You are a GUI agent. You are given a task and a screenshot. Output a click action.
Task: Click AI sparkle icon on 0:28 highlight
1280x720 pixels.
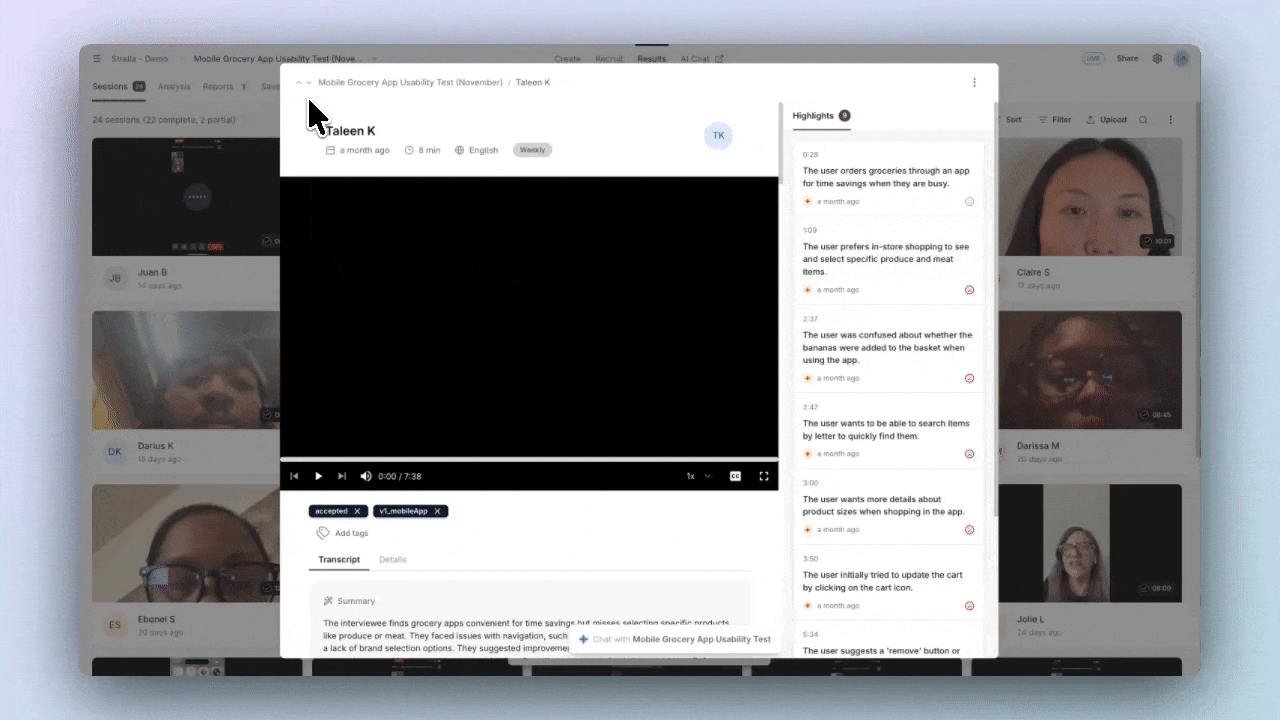pos(808,201)
